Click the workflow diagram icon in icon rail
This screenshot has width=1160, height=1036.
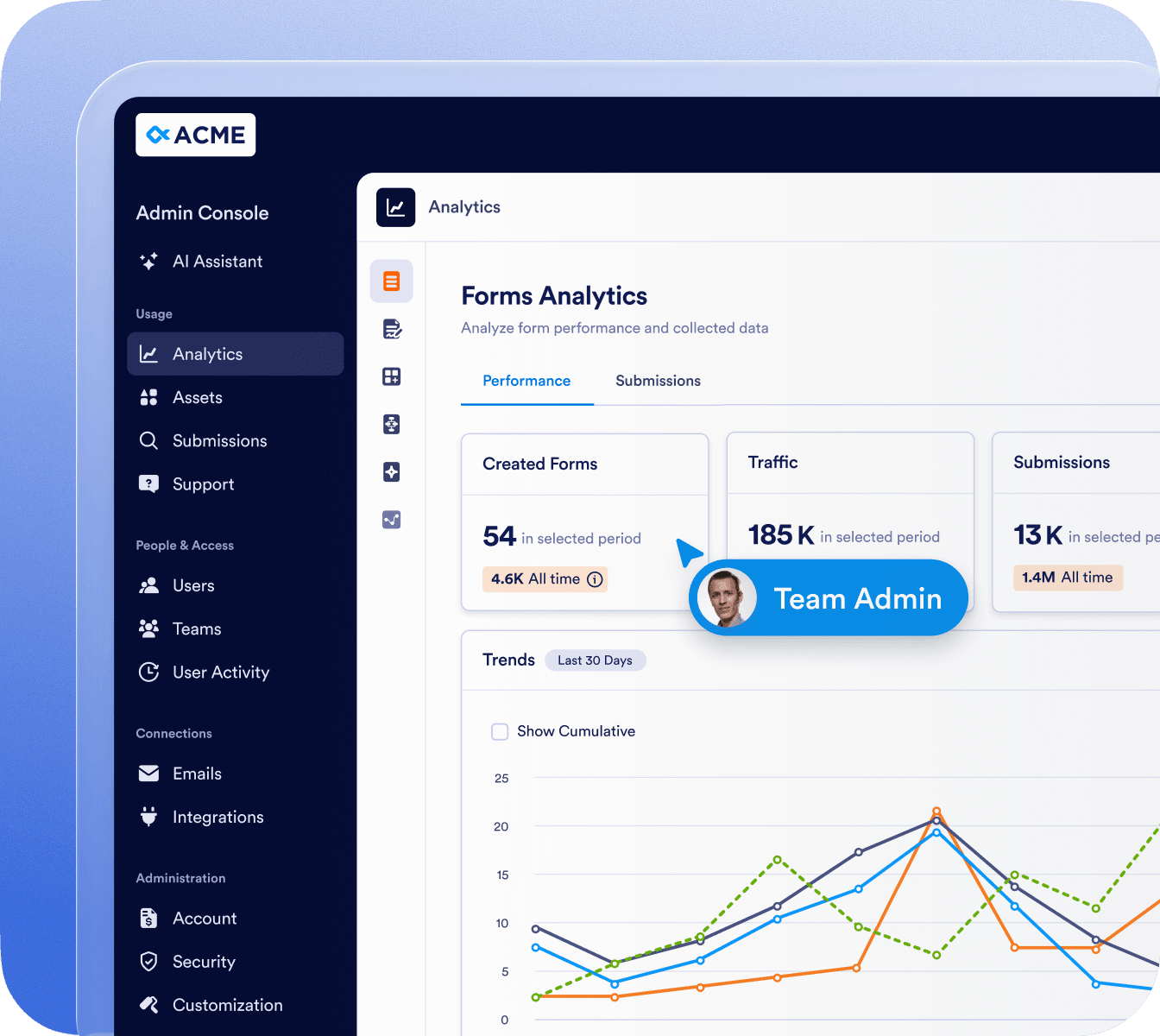tap(391, 424)
